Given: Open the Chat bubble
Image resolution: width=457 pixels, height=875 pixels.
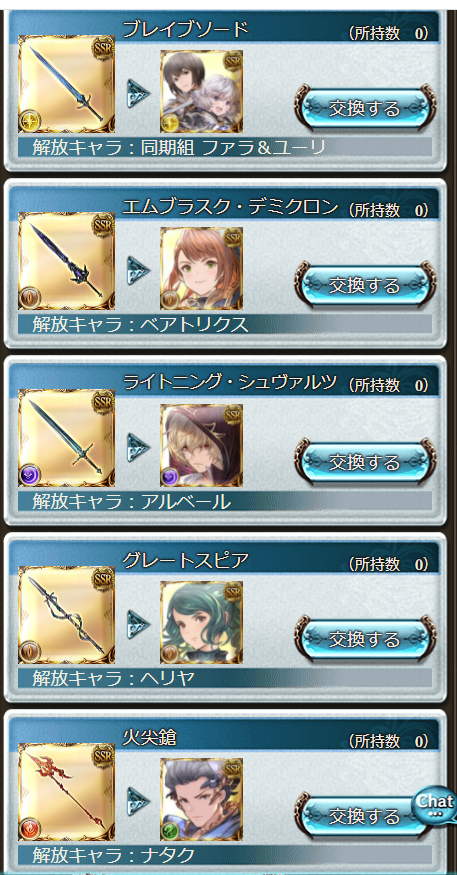Looking at the screenshot, I should tap(435, 804).
